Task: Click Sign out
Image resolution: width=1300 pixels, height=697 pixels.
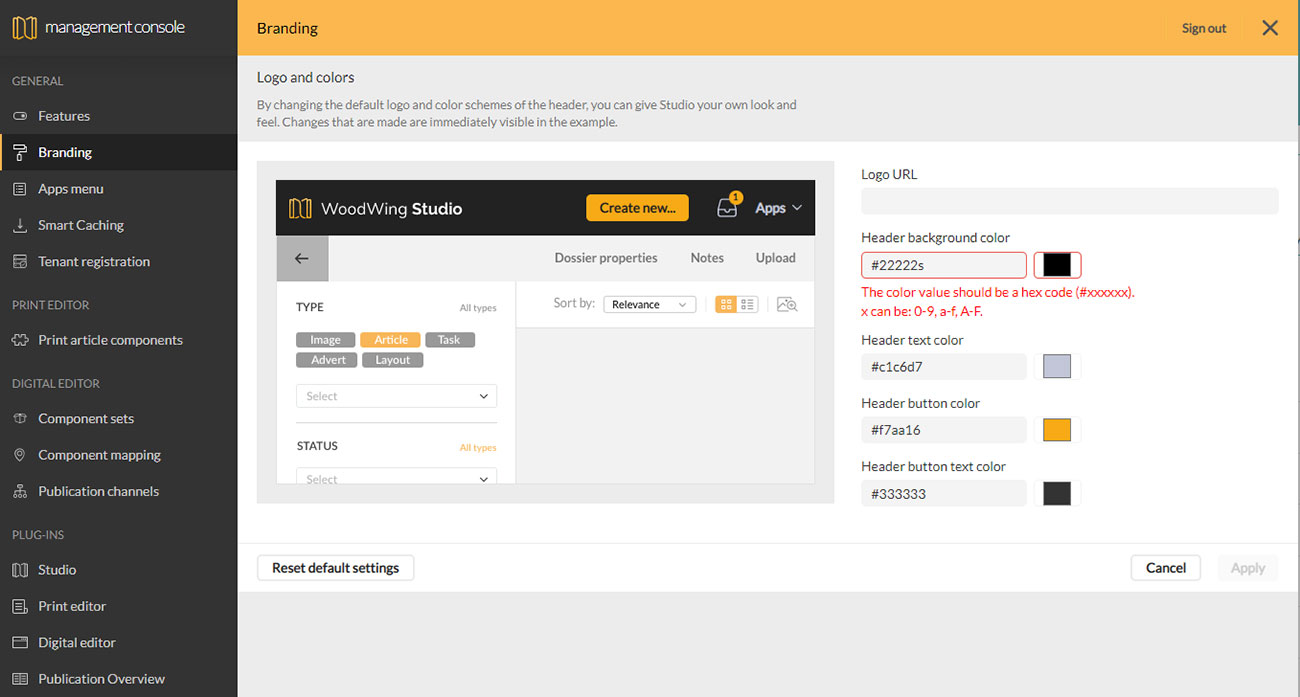Action: (x=1204, y=28)
